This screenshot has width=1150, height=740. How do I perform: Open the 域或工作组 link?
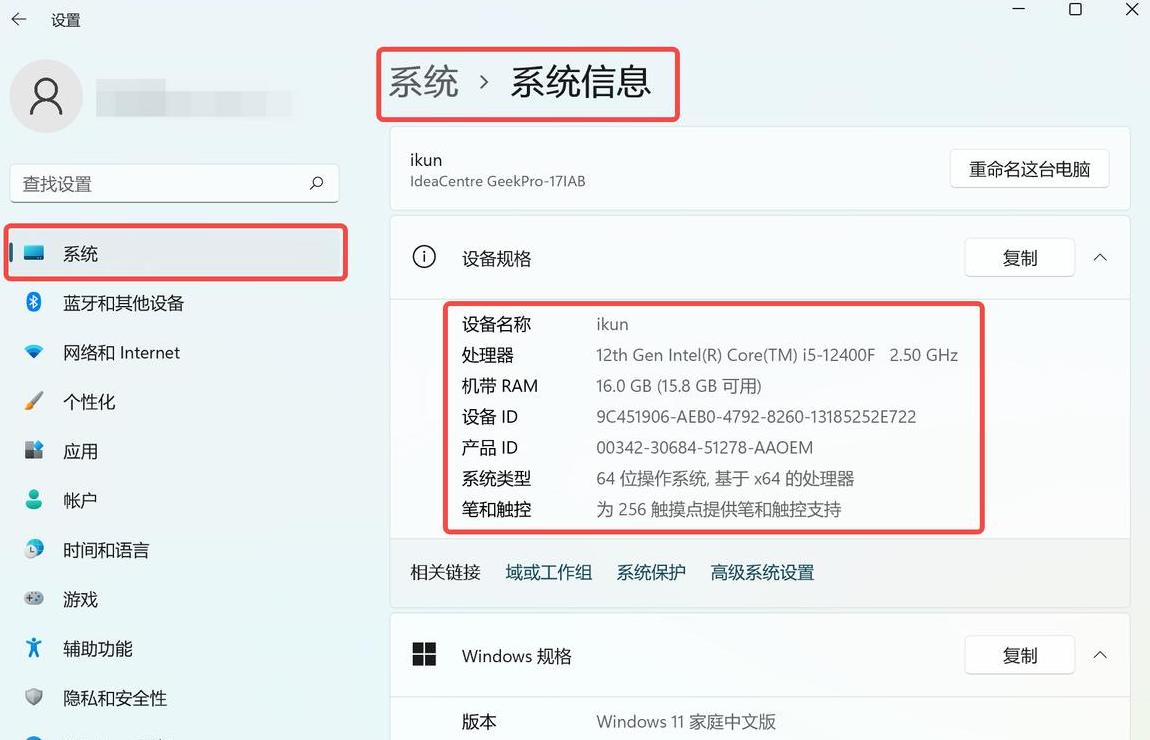(x=549, y=572)
